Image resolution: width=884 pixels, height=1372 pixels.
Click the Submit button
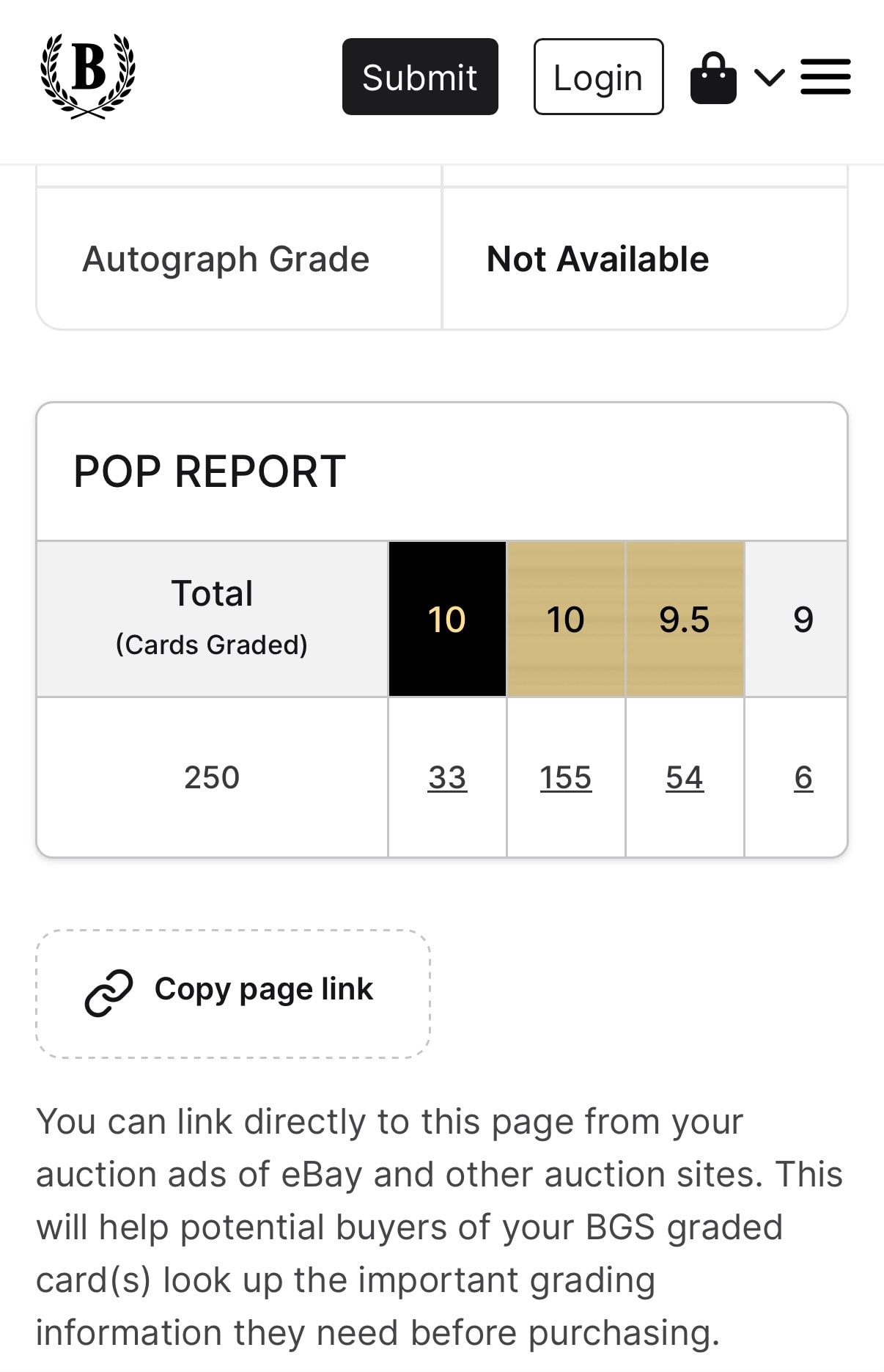pos(420,77)
